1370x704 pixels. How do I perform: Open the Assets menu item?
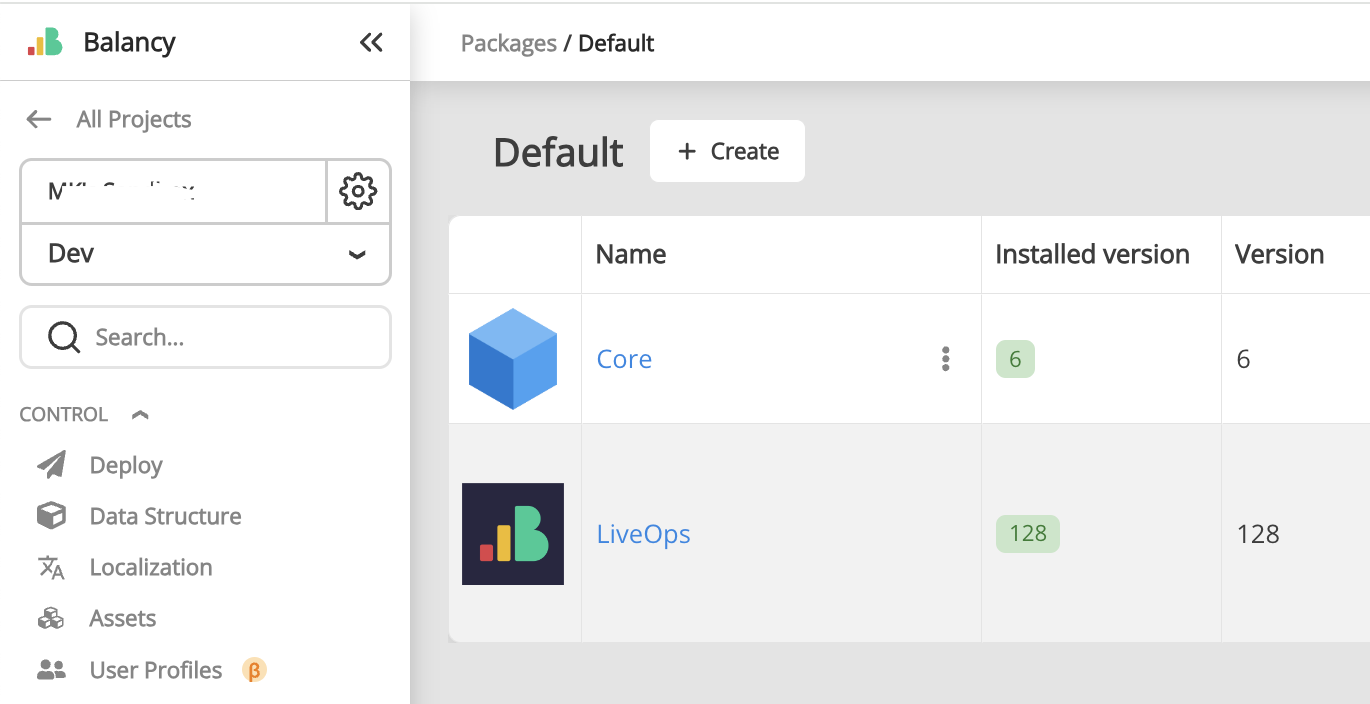tap(123, 618)
